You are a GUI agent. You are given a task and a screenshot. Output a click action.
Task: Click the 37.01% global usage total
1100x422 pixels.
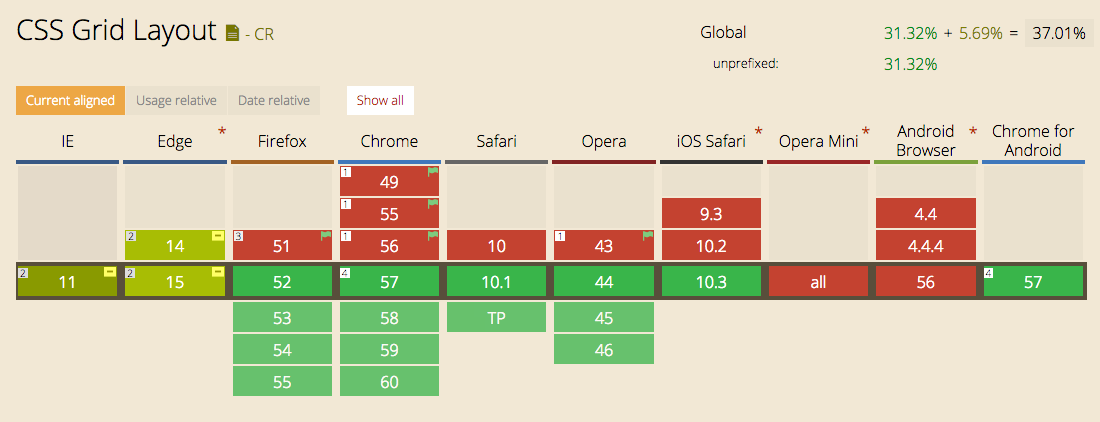click(1059, 33)
